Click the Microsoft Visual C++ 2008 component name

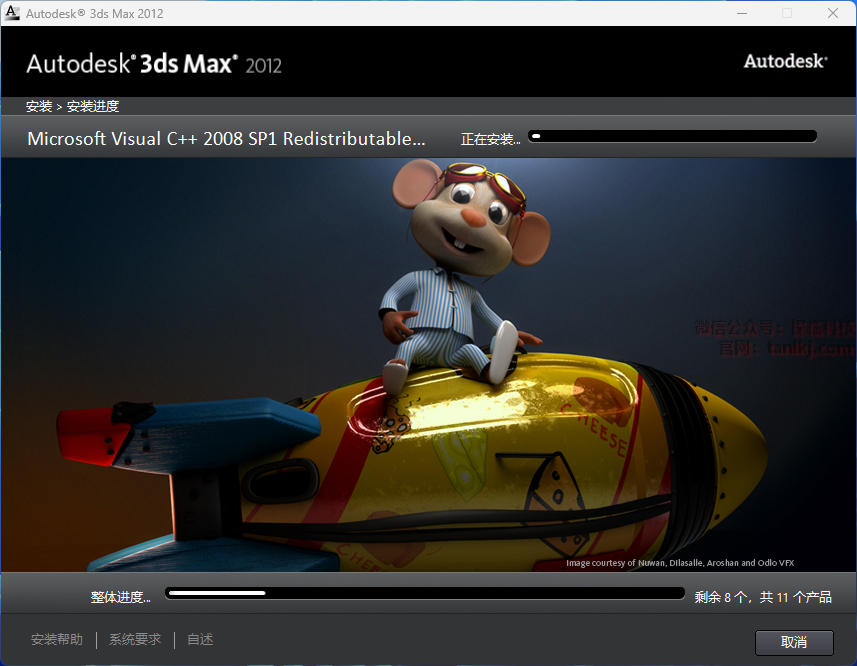coord(226,139)
